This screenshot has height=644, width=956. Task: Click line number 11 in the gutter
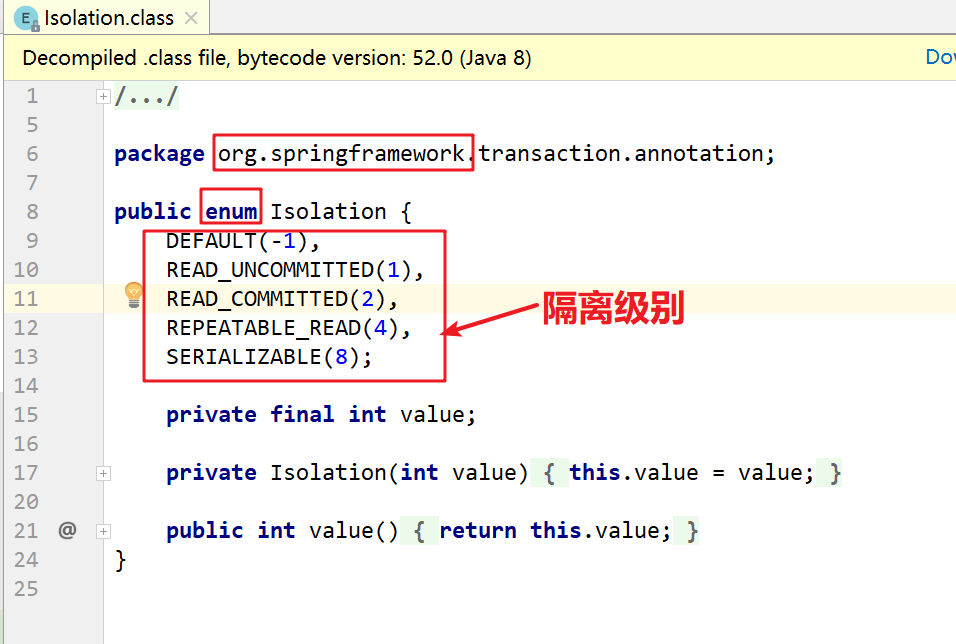(26, 299)
